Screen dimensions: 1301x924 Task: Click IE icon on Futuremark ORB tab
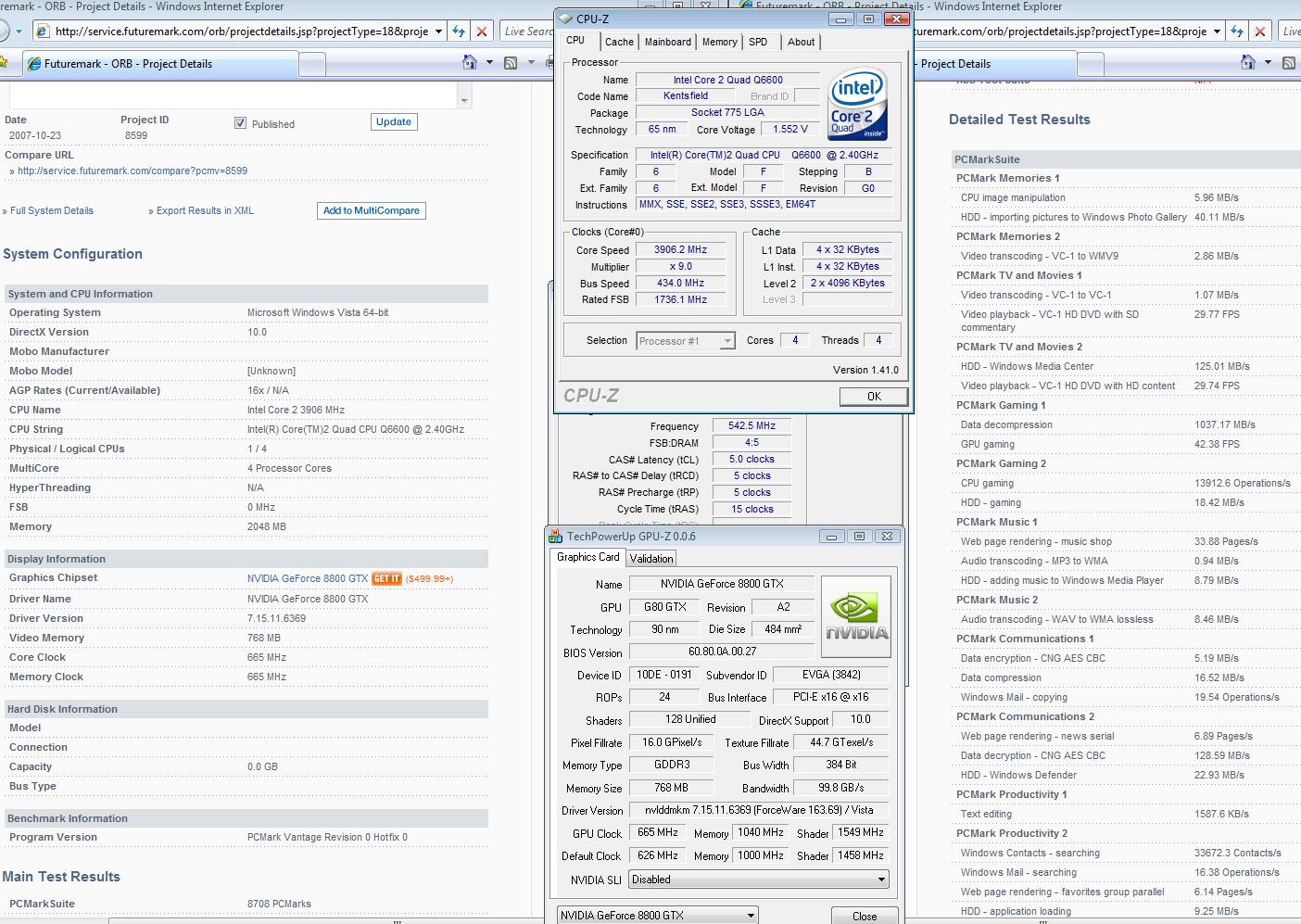(x=34, y=64)
